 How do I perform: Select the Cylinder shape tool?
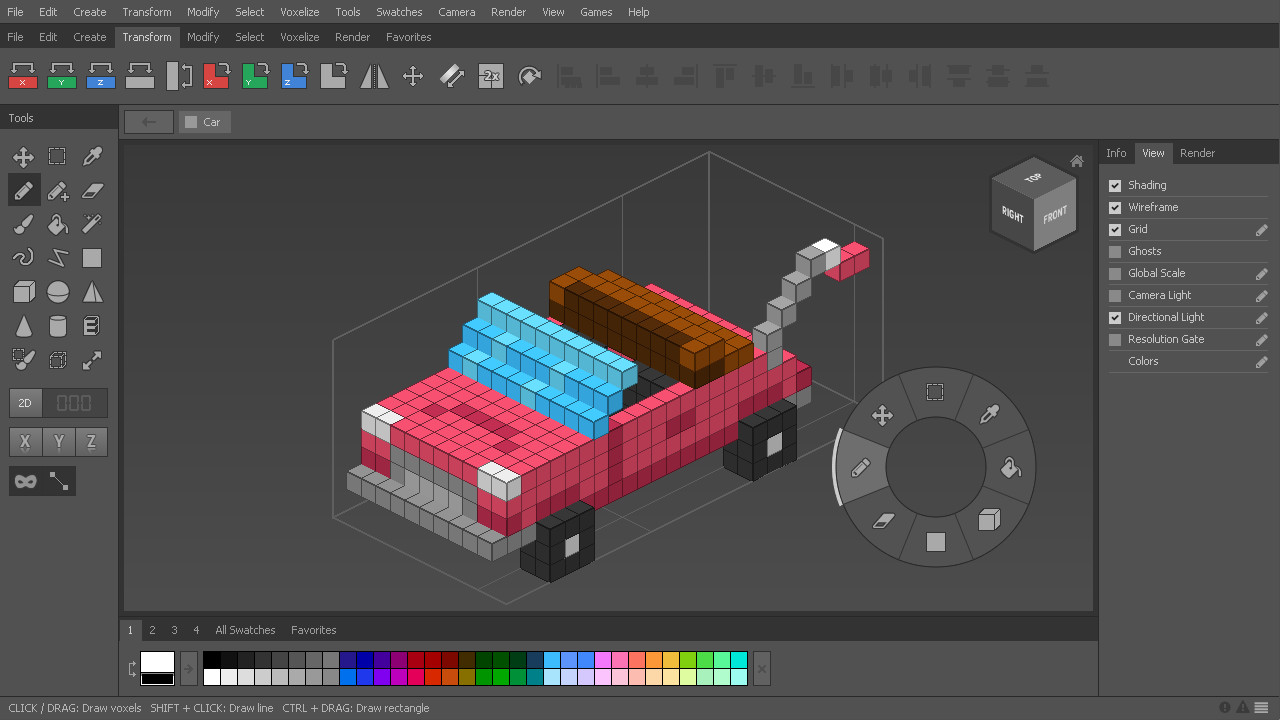(x=57, y=326)
